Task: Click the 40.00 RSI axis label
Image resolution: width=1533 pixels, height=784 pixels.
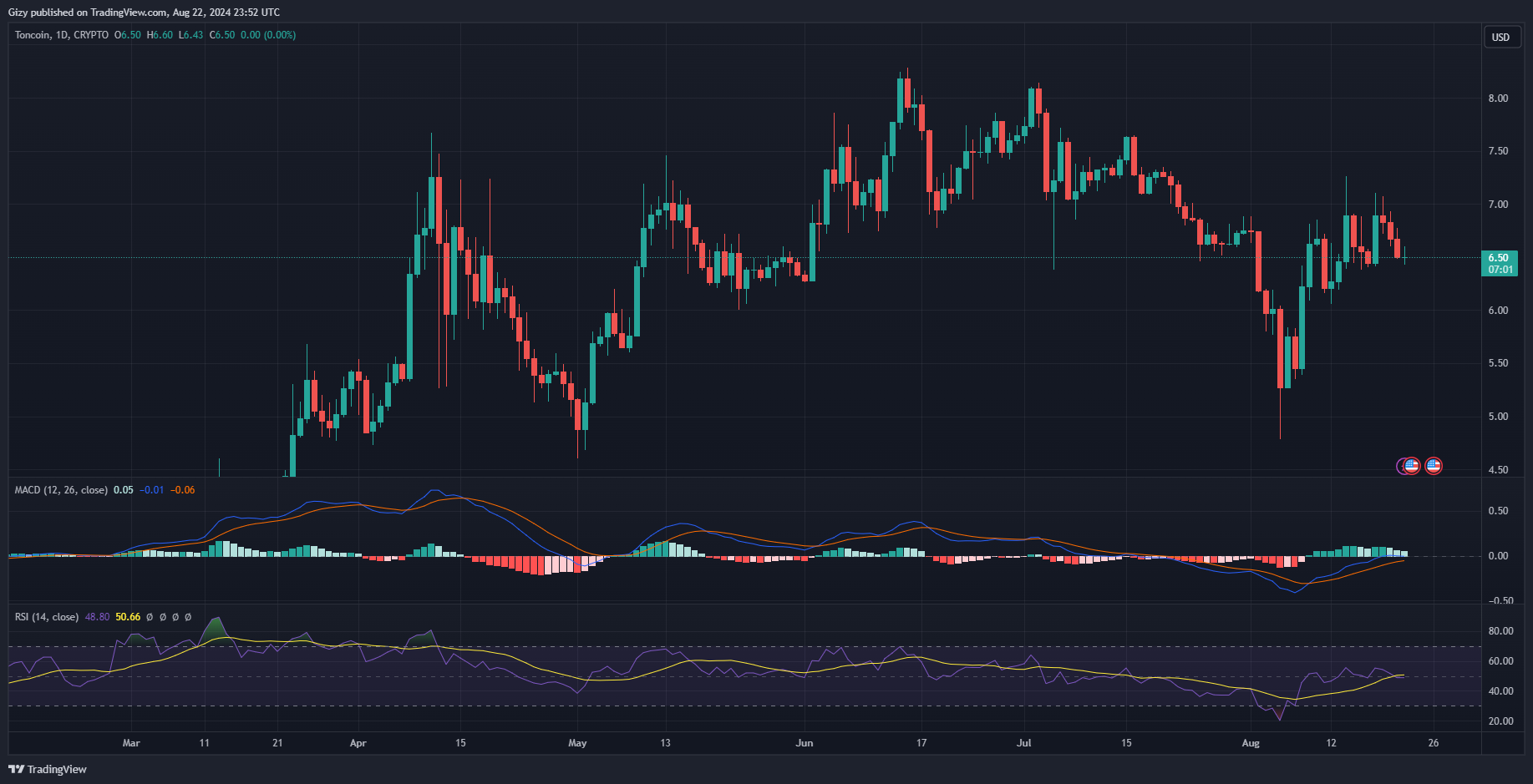Action: click(x=1501, y=691)
